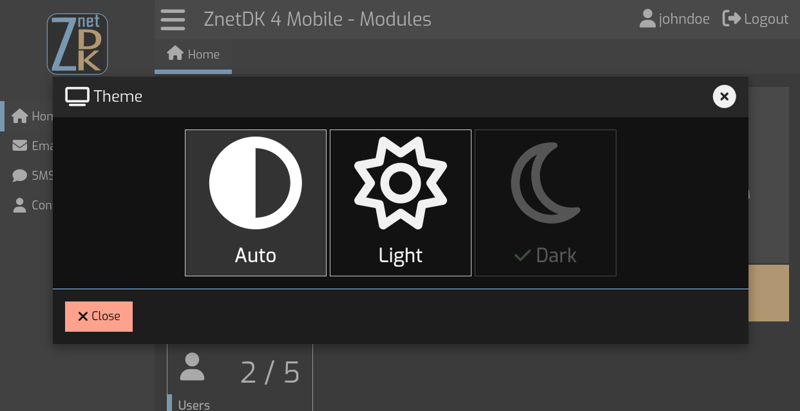Click the SMS speech bubble icon
The image size is (800, 411).
pyautogui.click(x=20, y=176)
